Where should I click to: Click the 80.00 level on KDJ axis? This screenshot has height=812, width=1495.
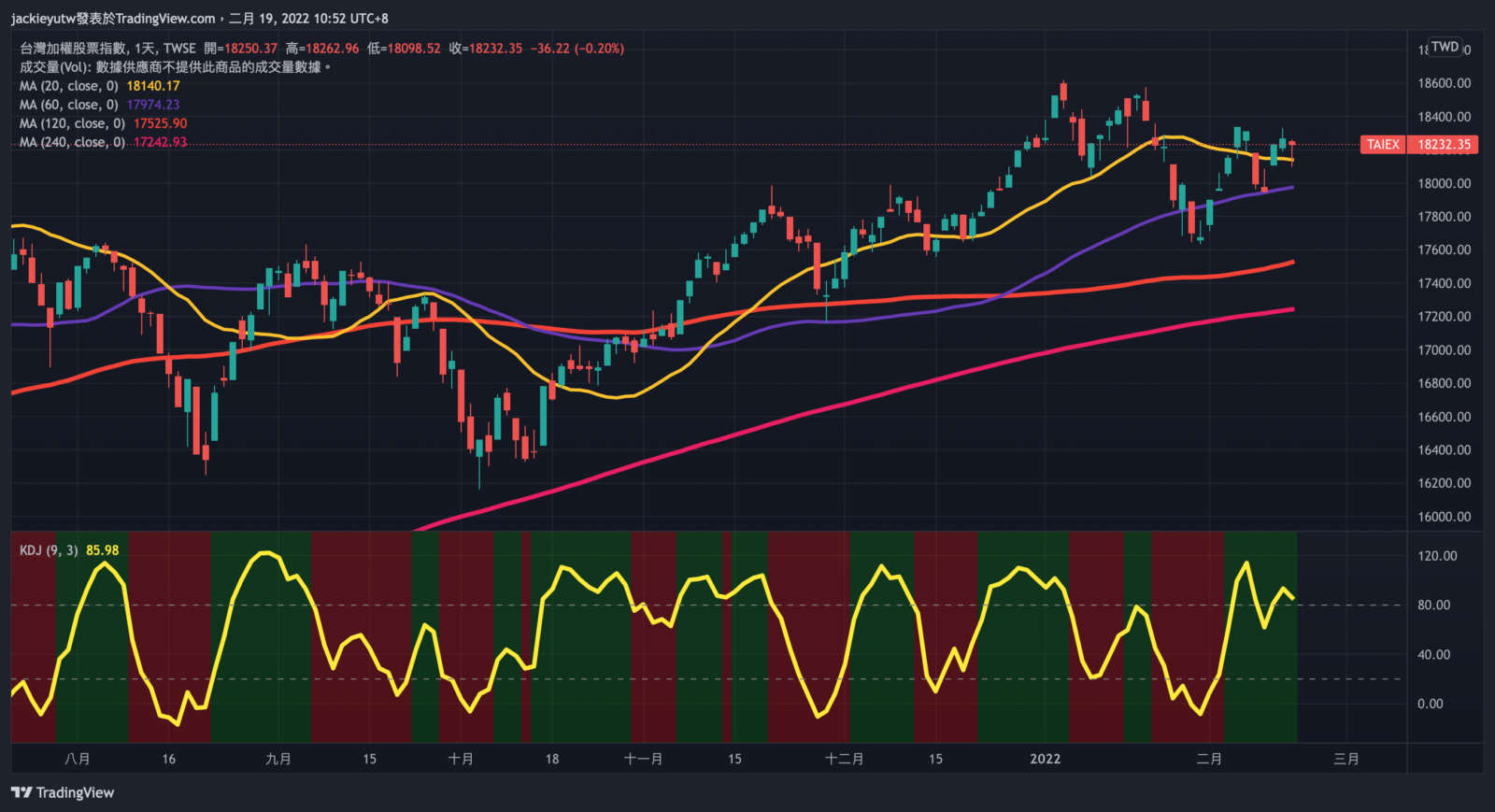(1433, 605)
